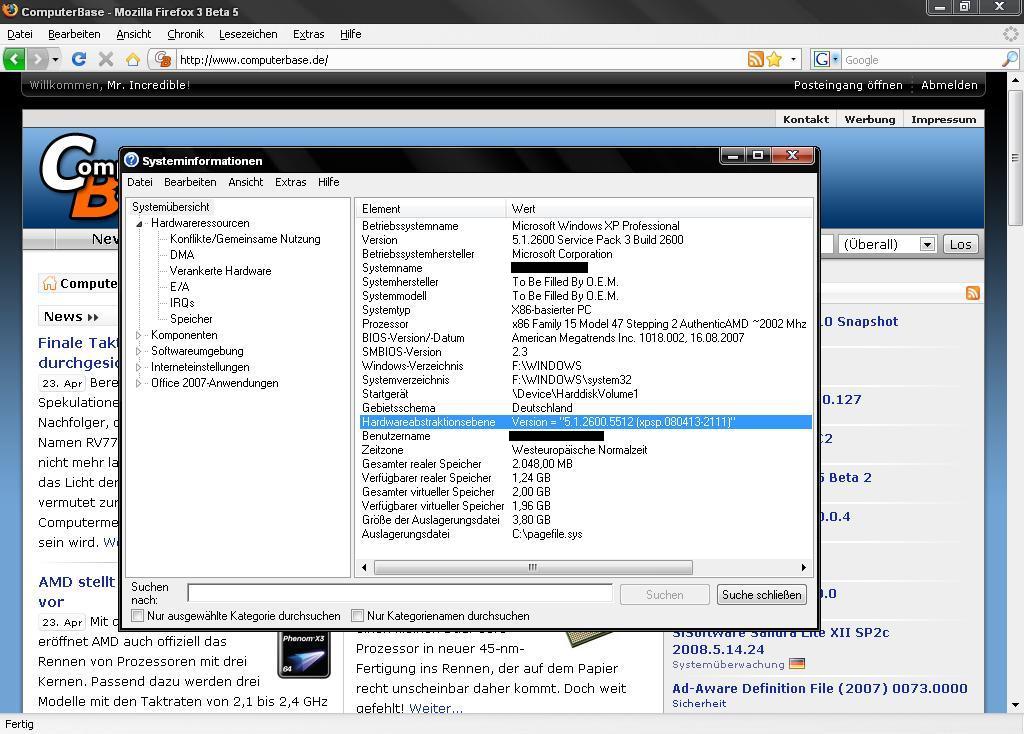Open the back/forward history dropdown arrow
The height and width of the screenshot is (734, 1024).
pyautogui.click(x=56, y=59)
